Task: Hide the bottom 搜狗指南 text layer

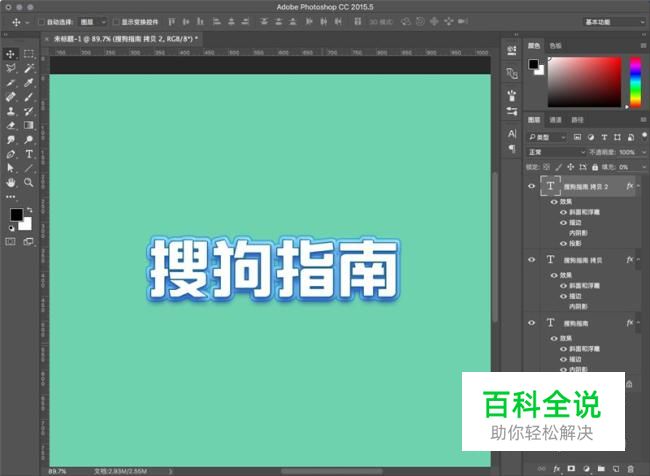Action: tap(531, 323)
